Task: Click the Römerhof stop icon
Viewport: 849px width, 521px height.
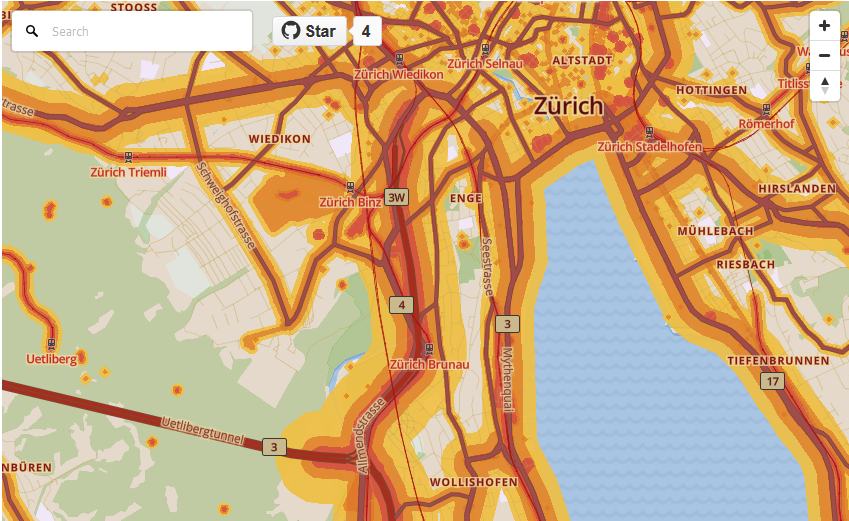Action: tap(766, 109)
